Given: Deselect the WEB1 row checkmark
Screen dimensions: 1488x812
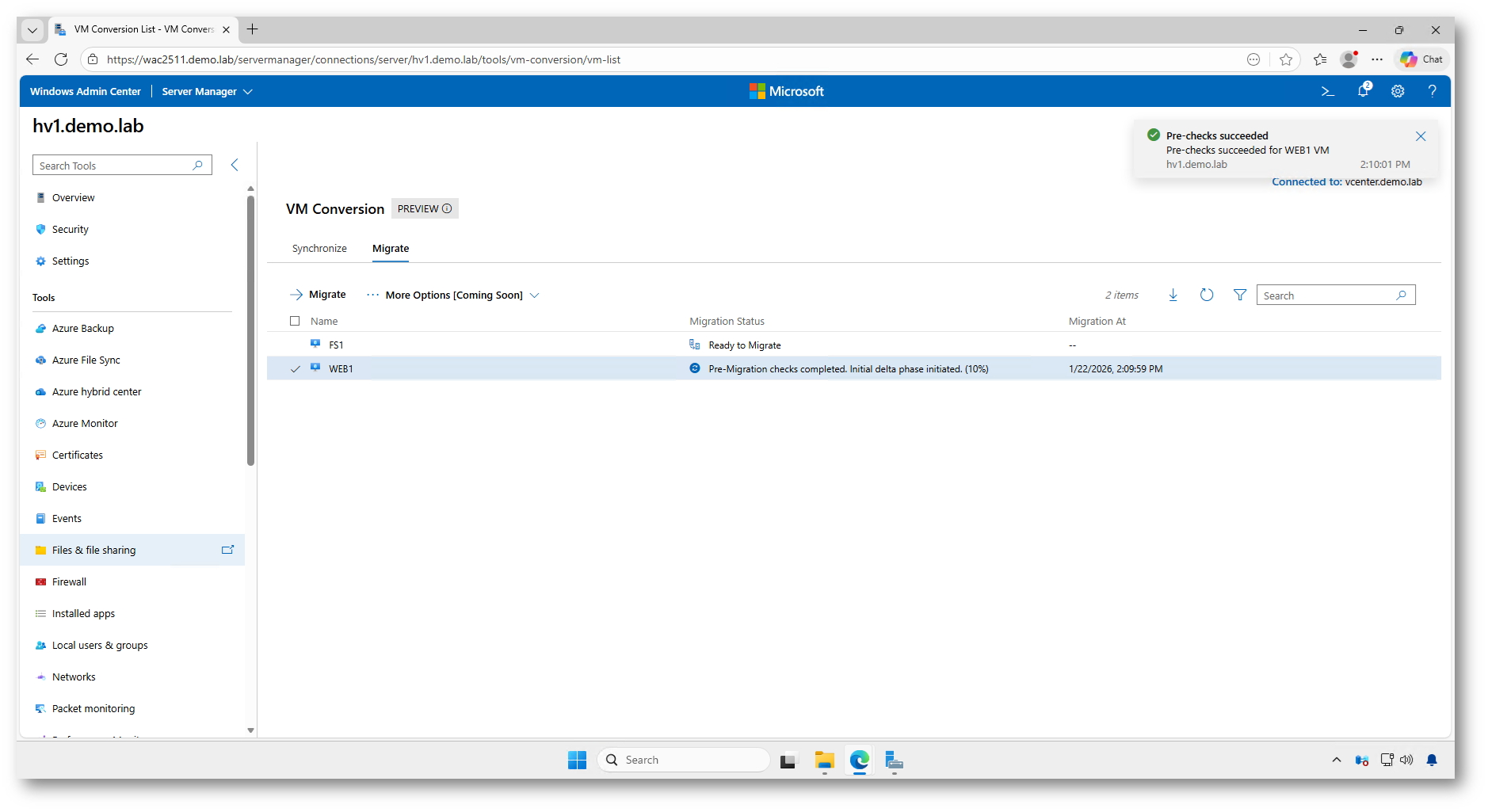Looking at the screenshot, I should click(x=296, y=369).
